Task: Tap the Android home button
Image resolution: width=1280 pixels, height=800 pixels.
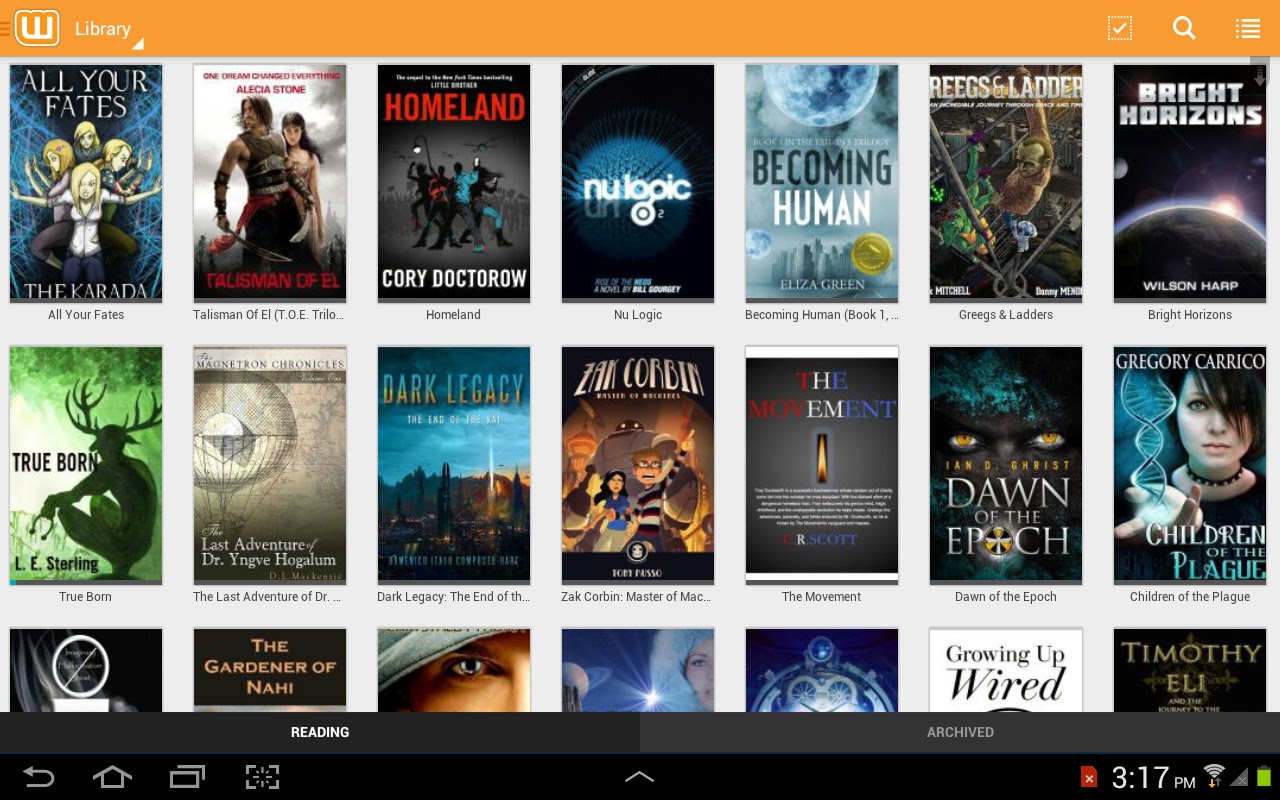Action: (x=112, y=777)
